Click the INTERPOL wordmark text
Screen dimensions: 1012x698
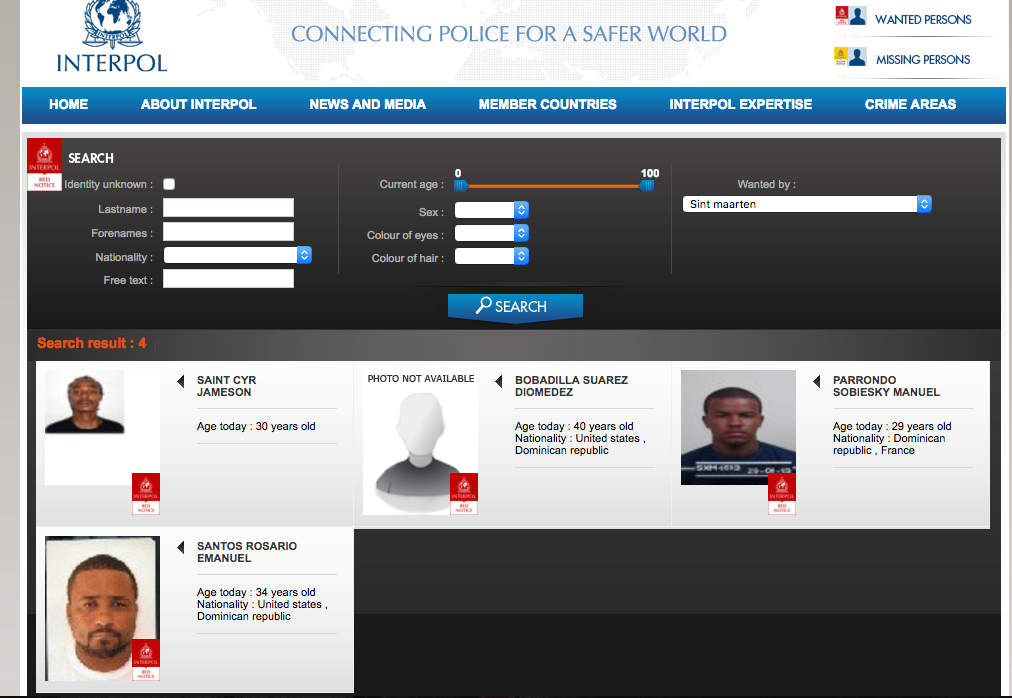tap(112, 63)
